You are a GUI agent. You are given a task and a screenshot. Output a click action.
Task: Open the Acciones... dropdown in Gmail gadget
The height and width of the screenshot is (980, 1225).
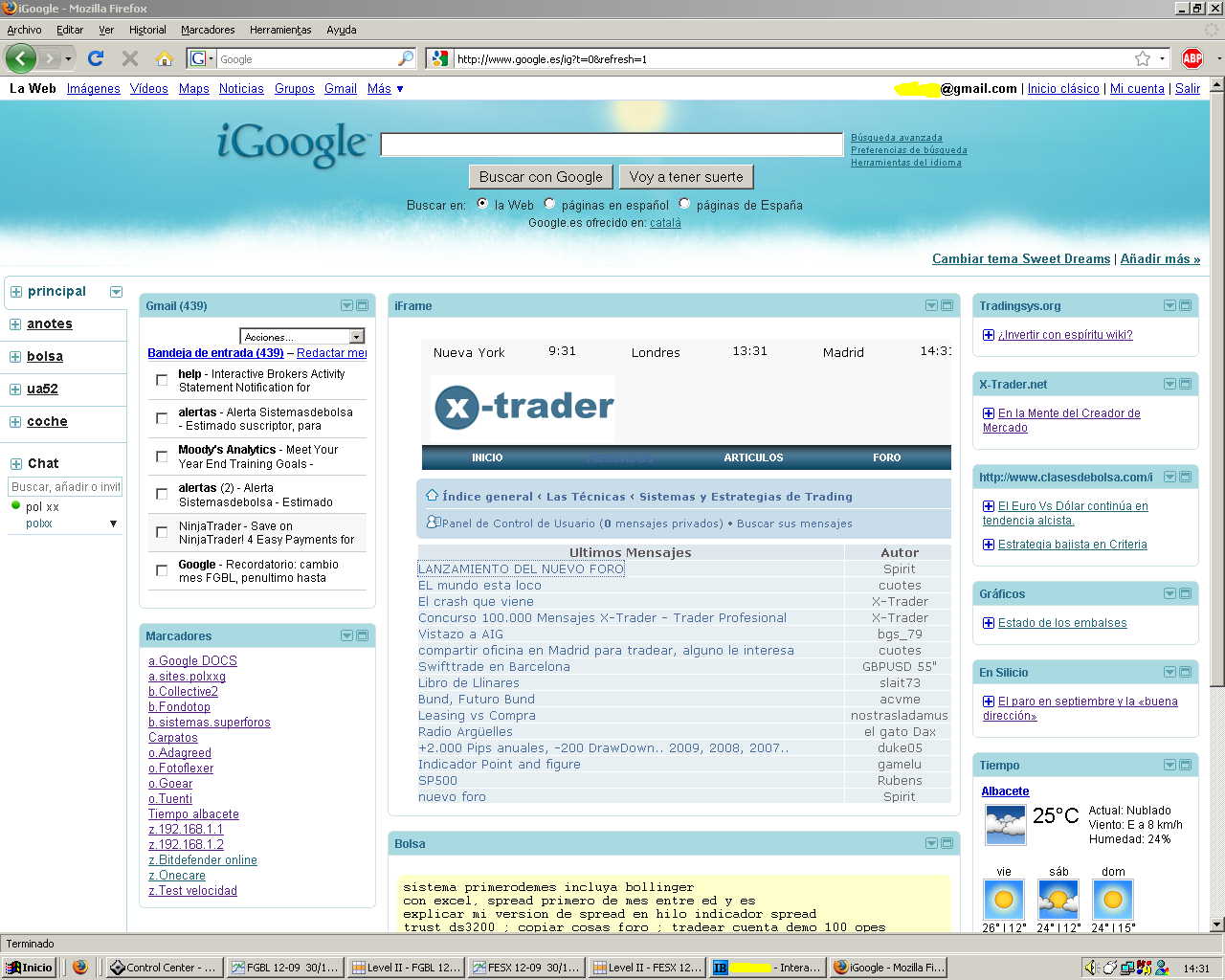[302, 337]
